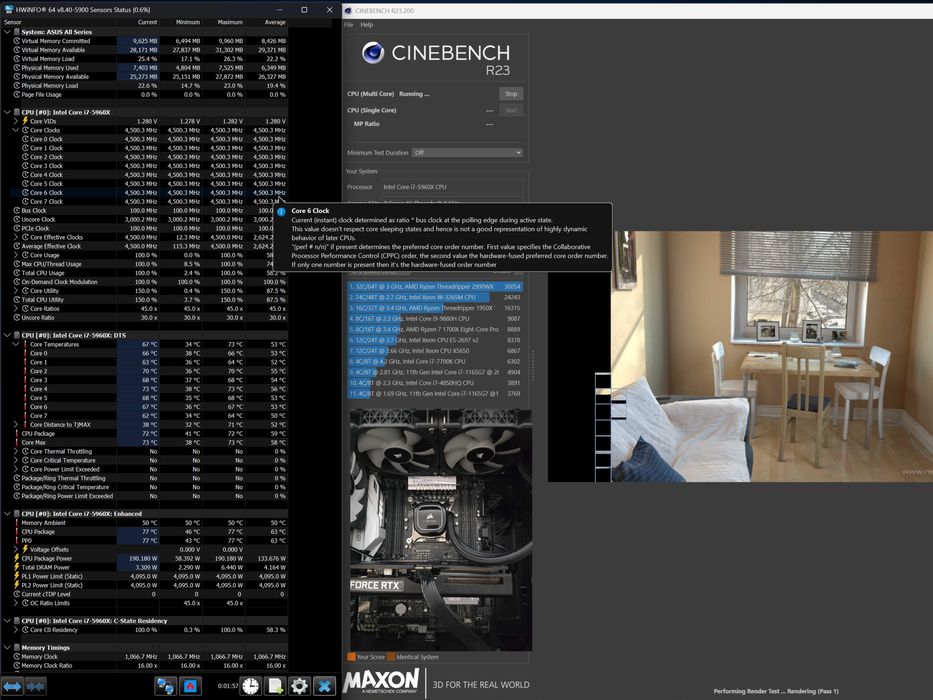Collapse the Core Clocks subtree
The width and height of the screenshot is (933, 700).
point(16,130)
